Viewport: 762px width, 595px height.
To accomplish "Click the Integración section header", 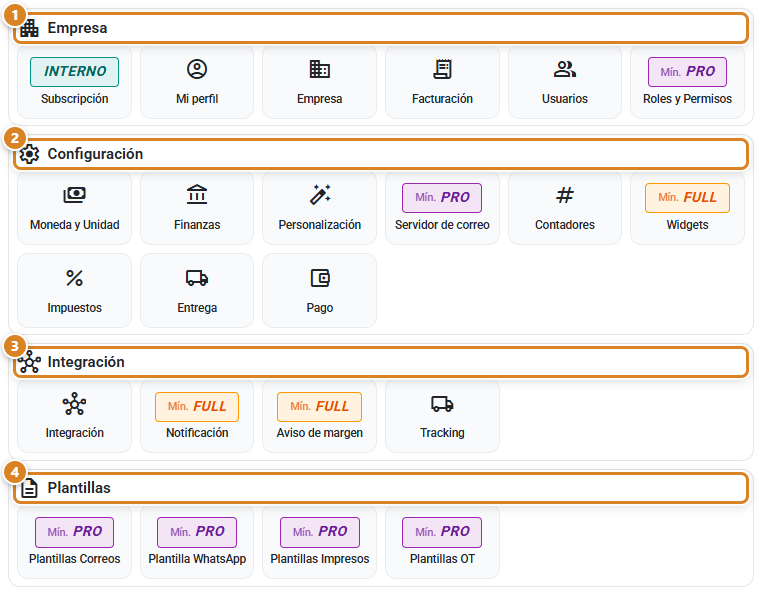I will coord(381,362).
